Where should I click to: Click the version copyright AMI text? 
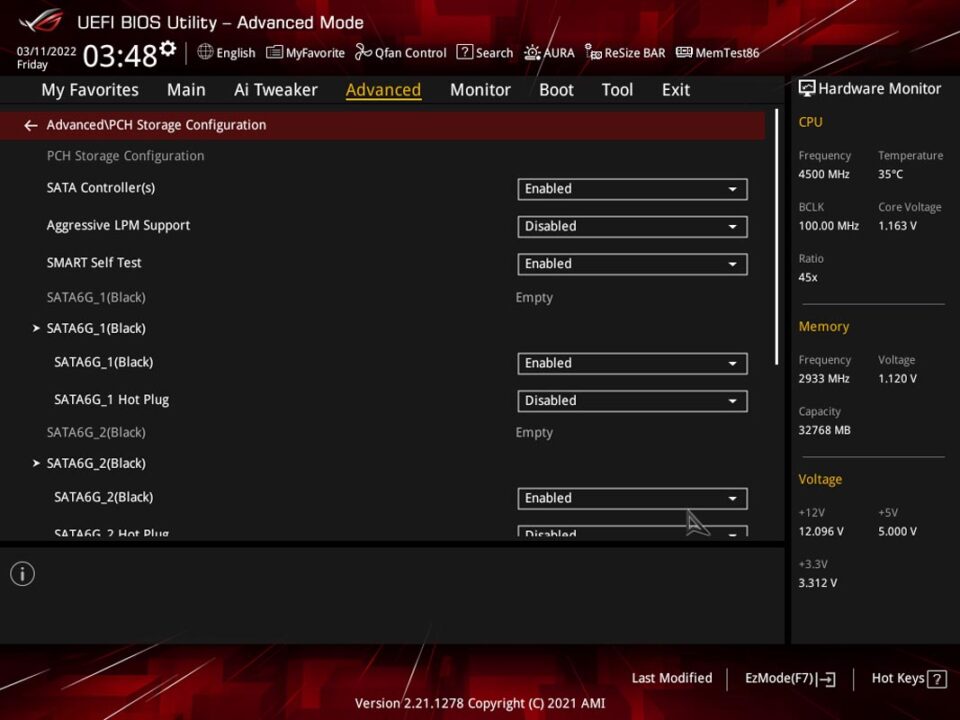point(480,703)
